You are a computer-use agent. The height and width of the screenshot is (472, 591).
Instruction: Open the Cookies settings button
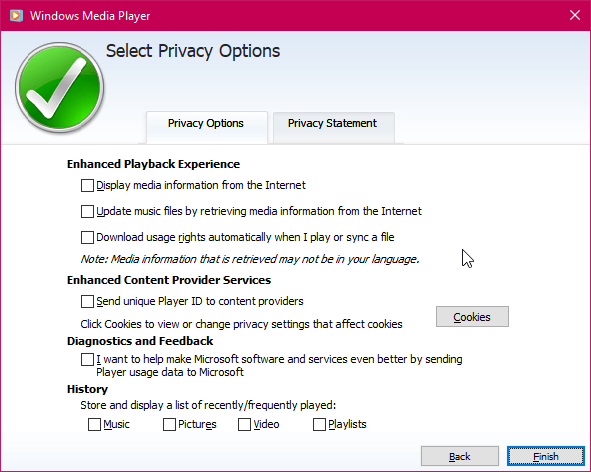(472, 317)
